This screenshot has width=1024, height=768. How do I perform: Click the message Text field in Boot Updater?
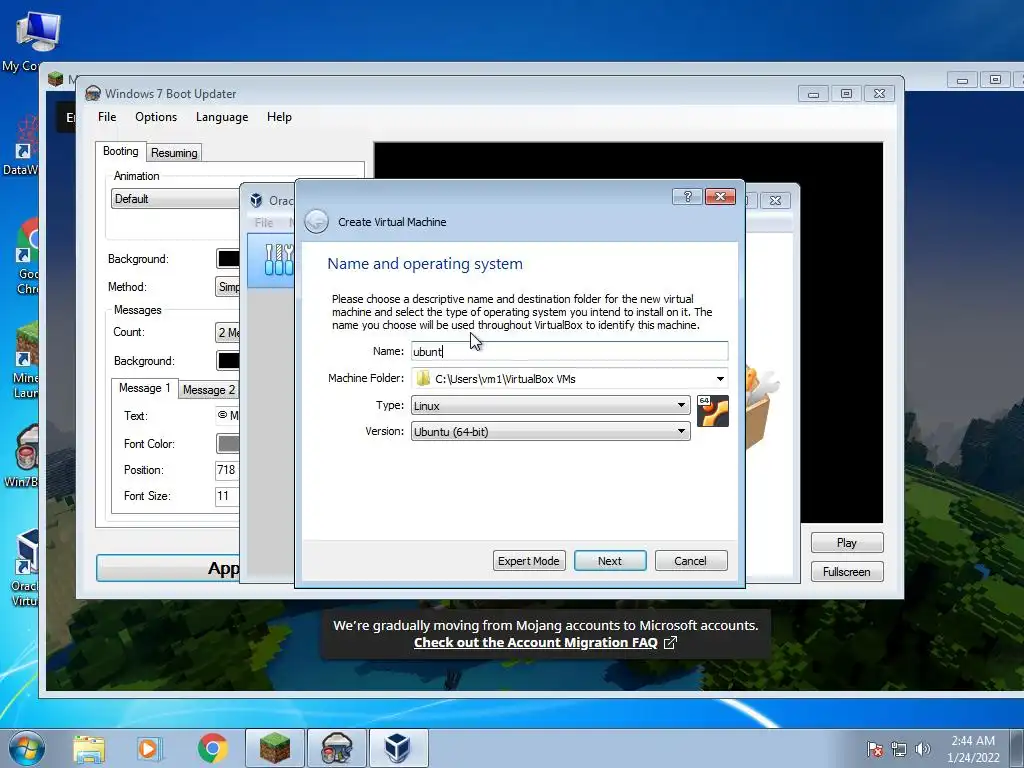[227, 415]
